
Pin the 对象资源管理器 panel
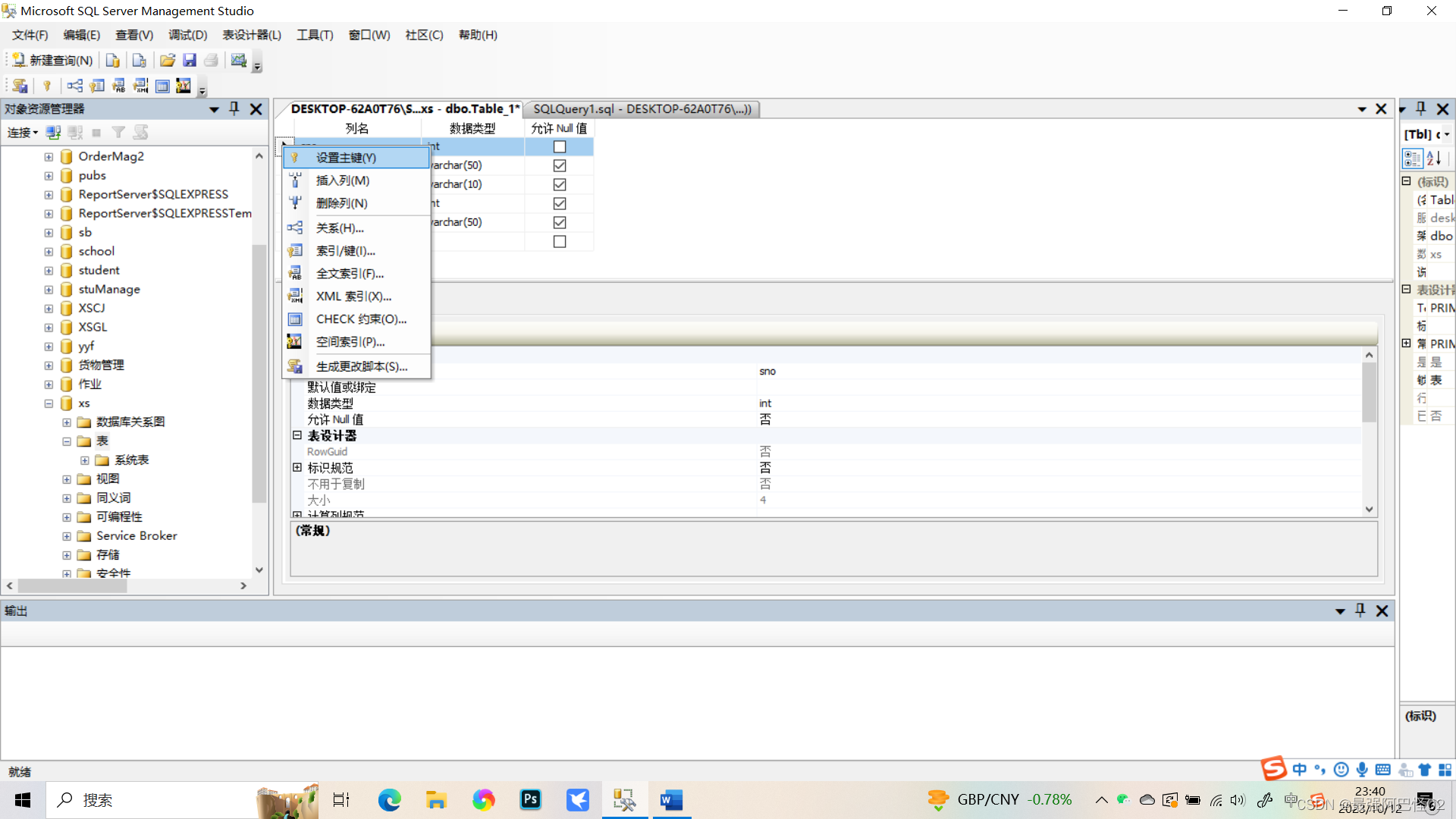234,109
